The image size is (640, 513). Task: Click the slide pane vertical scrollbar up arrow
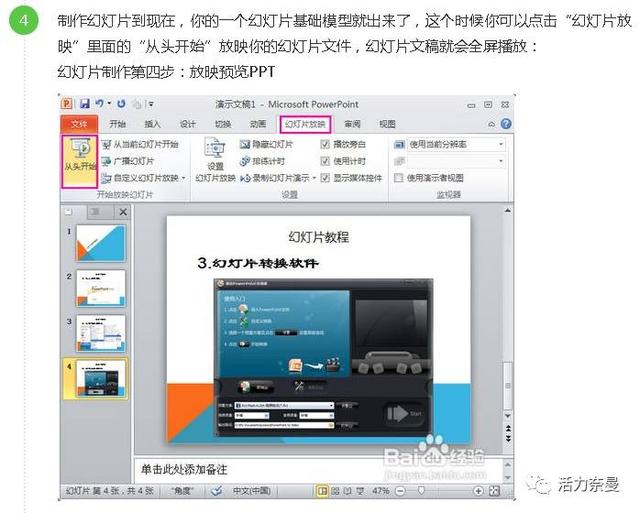point(508,211)
